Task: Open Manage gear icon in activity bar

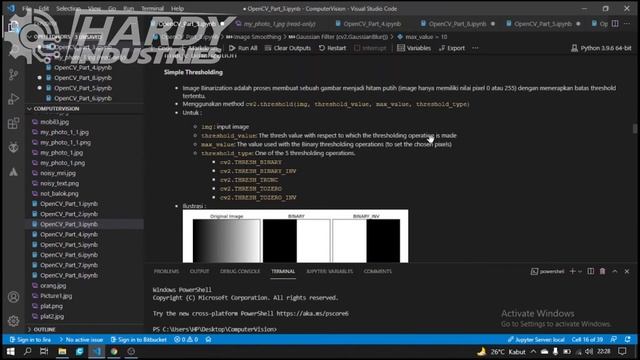Action: 13,321
